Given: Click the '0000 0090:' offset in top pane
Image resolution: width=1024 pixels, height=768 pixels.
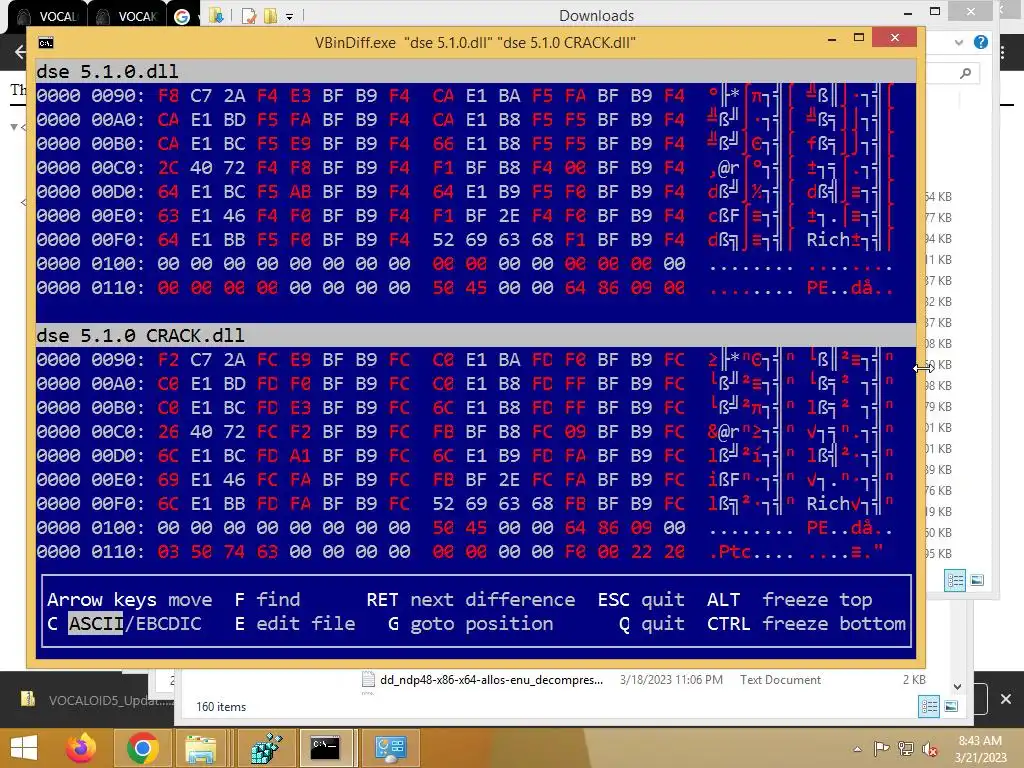Looking at the screenshot, I should [x=91, y=95].
